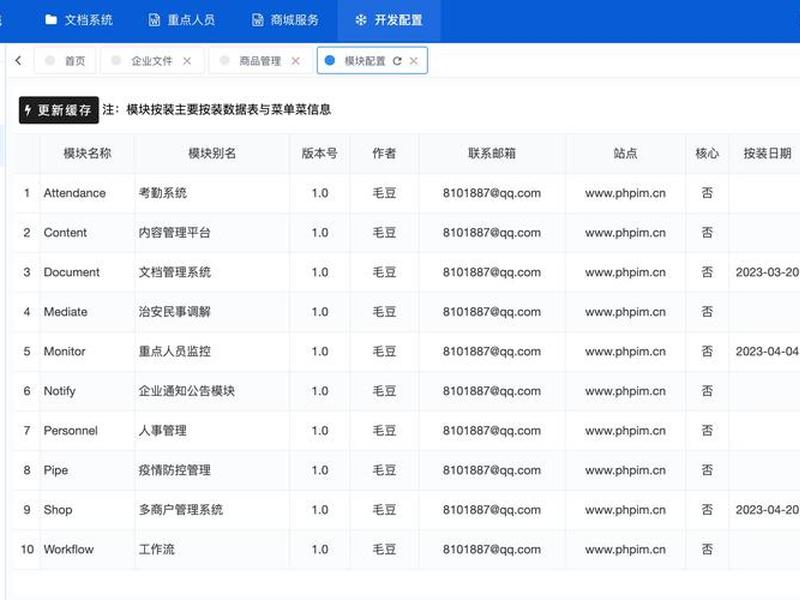This screenshot has width=800, height=600.
Task: Select the Attendance module name
Action: tap(74, 193)
